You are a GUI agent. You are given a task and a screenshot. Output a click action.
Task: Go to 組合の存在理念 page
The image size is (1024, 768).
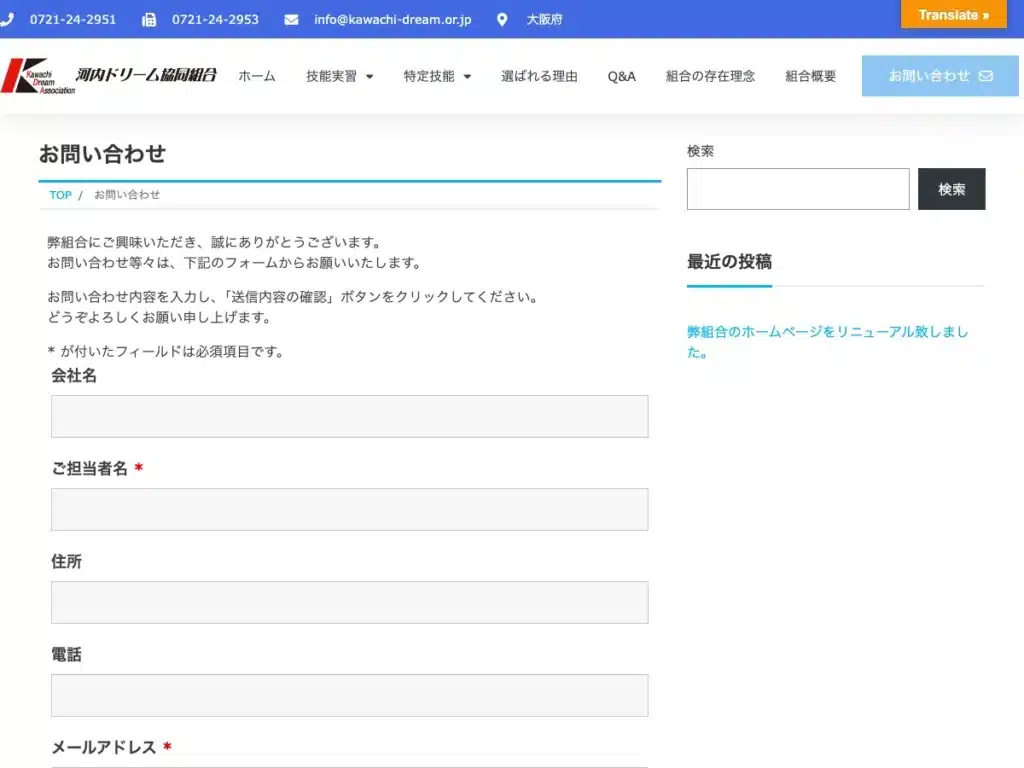[710, 76]
